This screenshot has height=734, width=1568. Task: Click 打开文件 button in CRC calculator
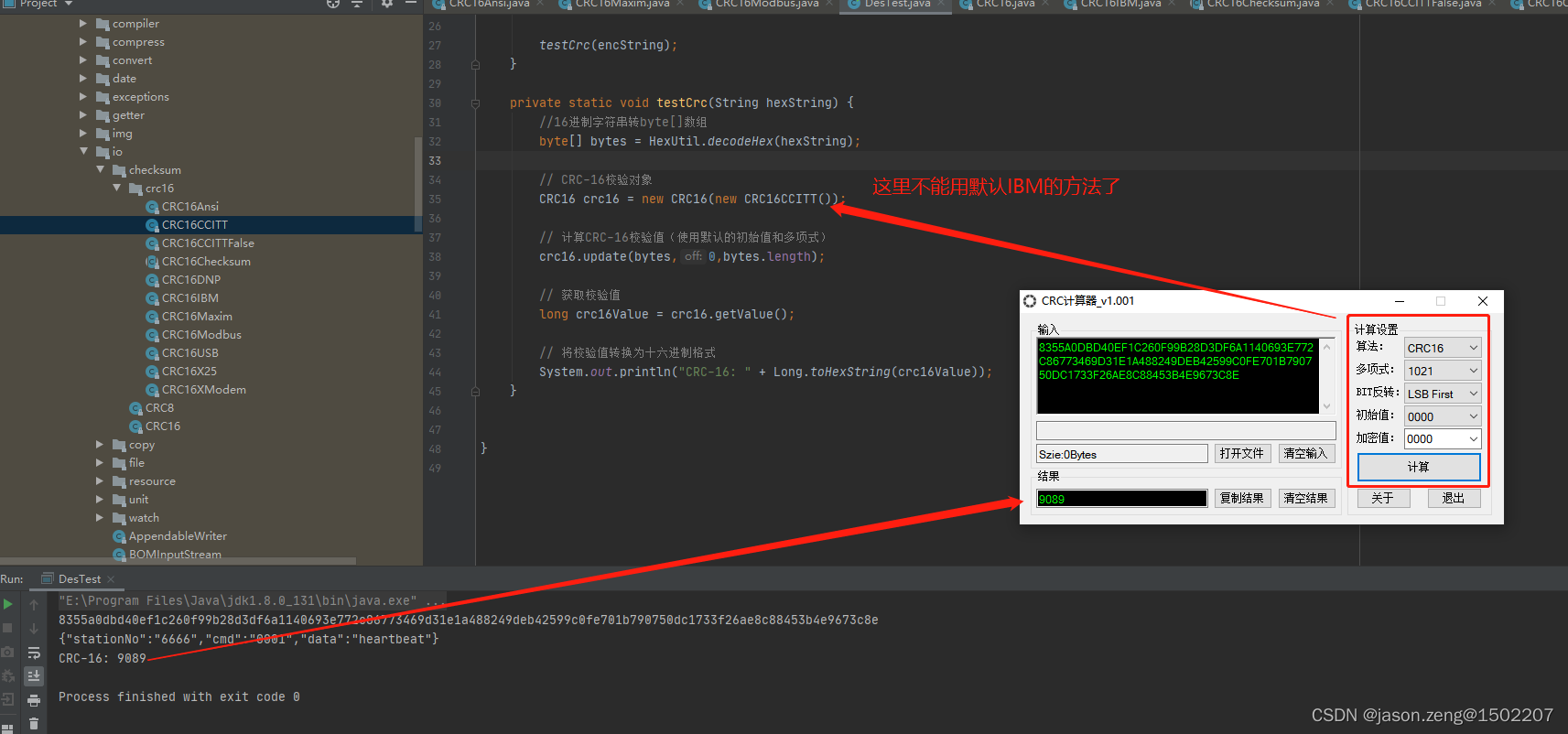click(1241, 454)
